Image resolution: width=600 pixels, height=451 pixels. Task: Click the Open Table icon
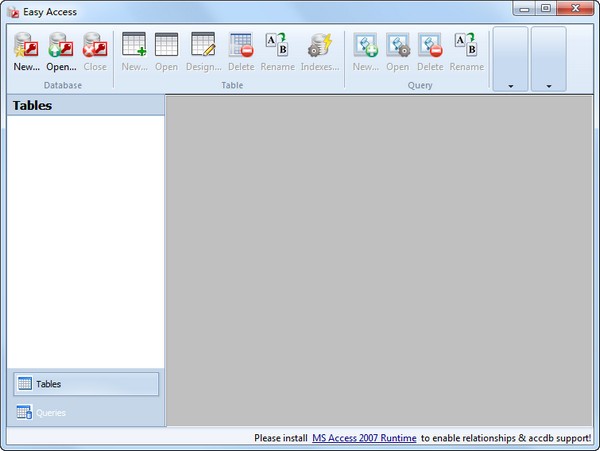click(166, 46)
